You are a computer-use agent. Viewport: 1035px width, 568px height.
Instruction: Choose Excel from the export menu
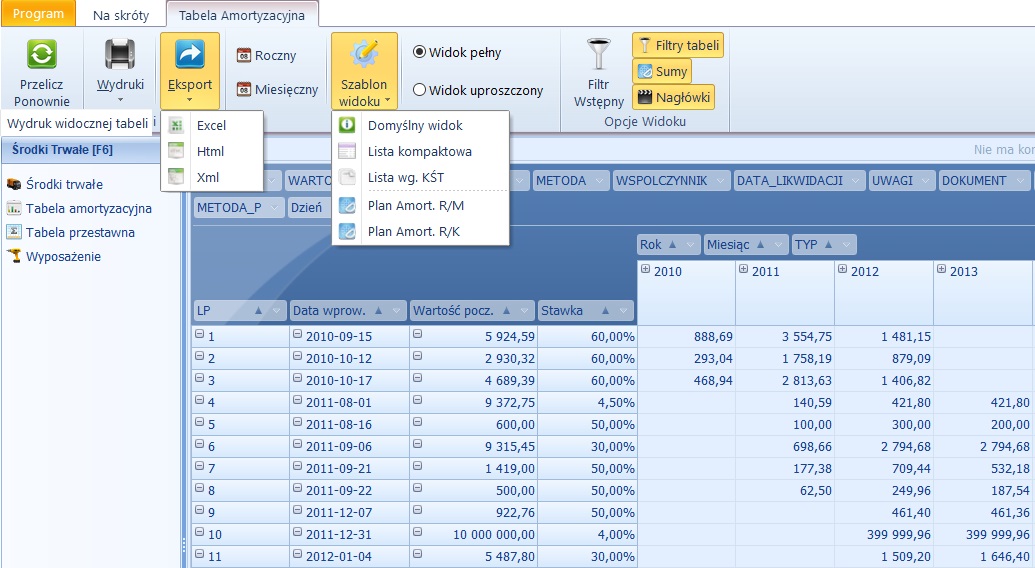(x=211, y=125)
